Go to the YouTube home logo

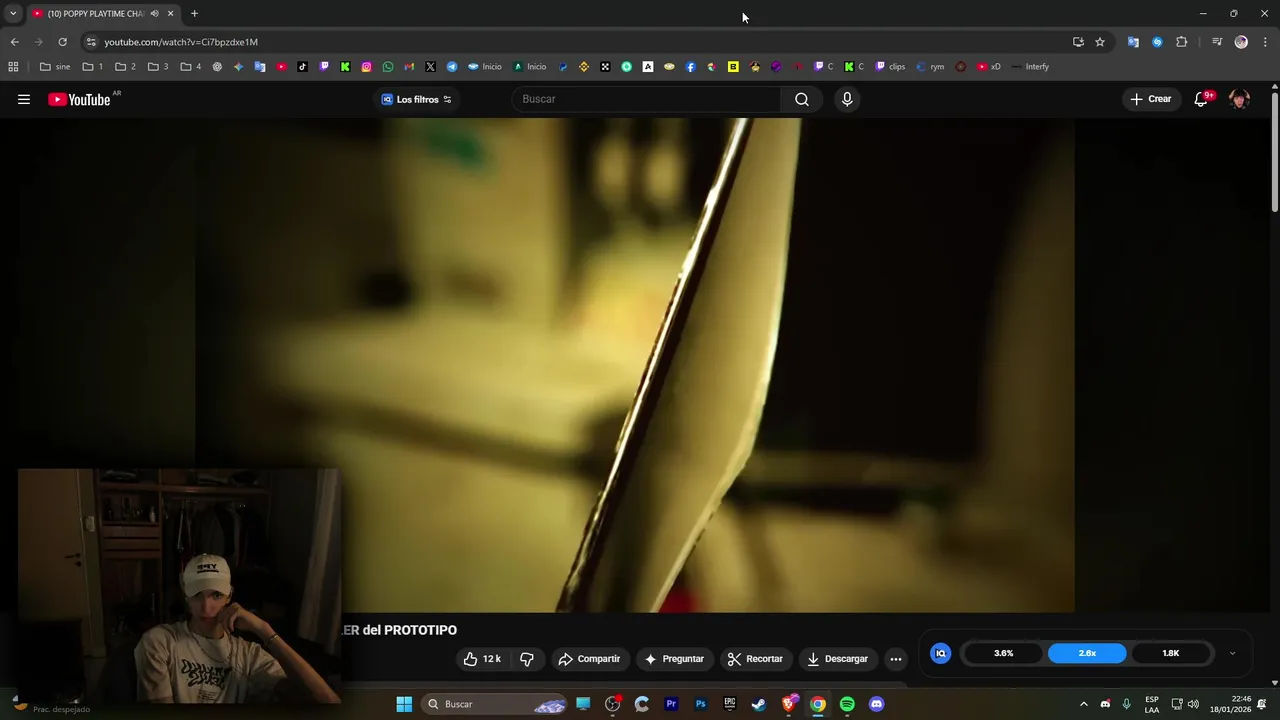80,99
